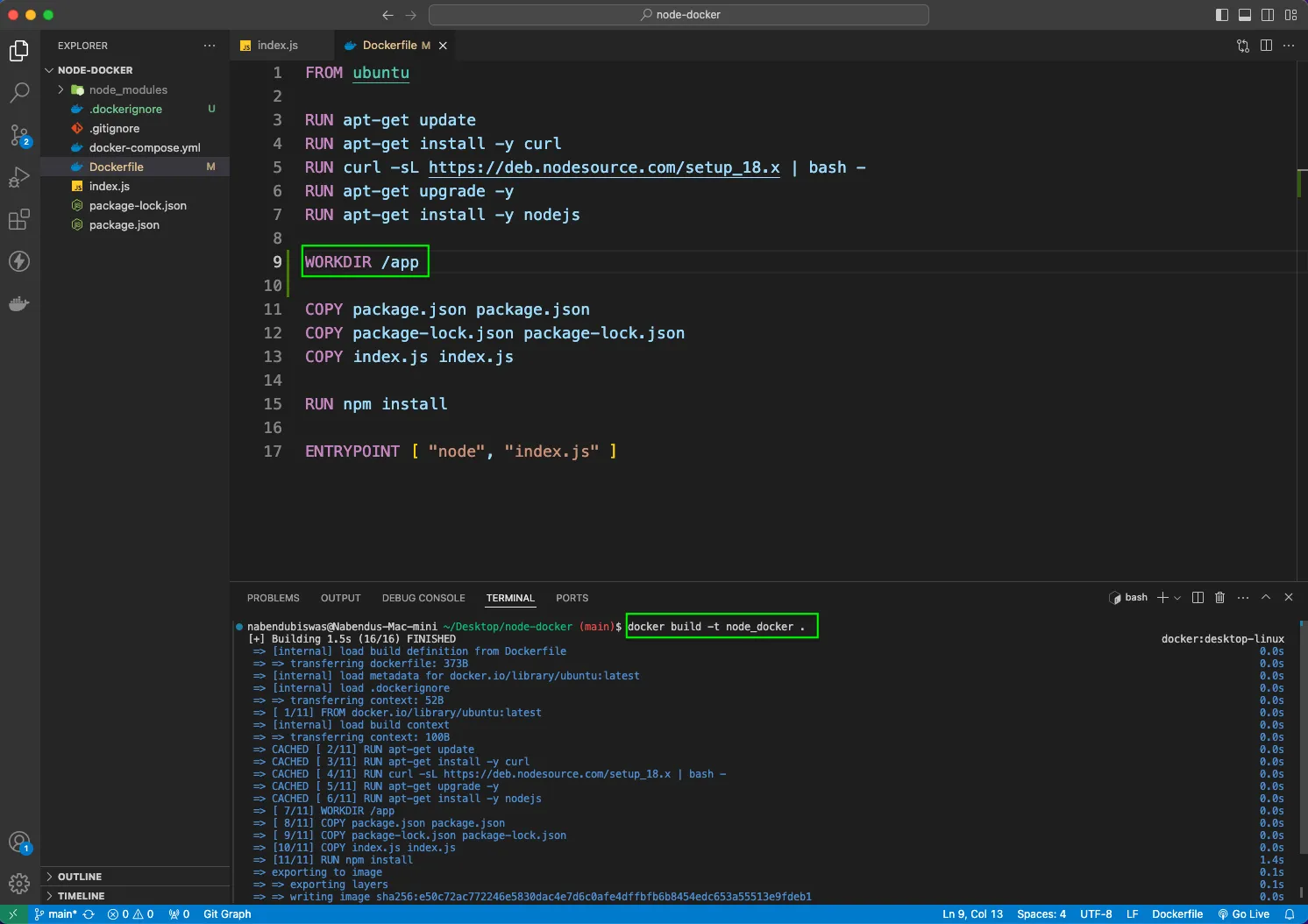
Task: Toggle the bottom panel layout icon
Action: [x=1245, y=15]
